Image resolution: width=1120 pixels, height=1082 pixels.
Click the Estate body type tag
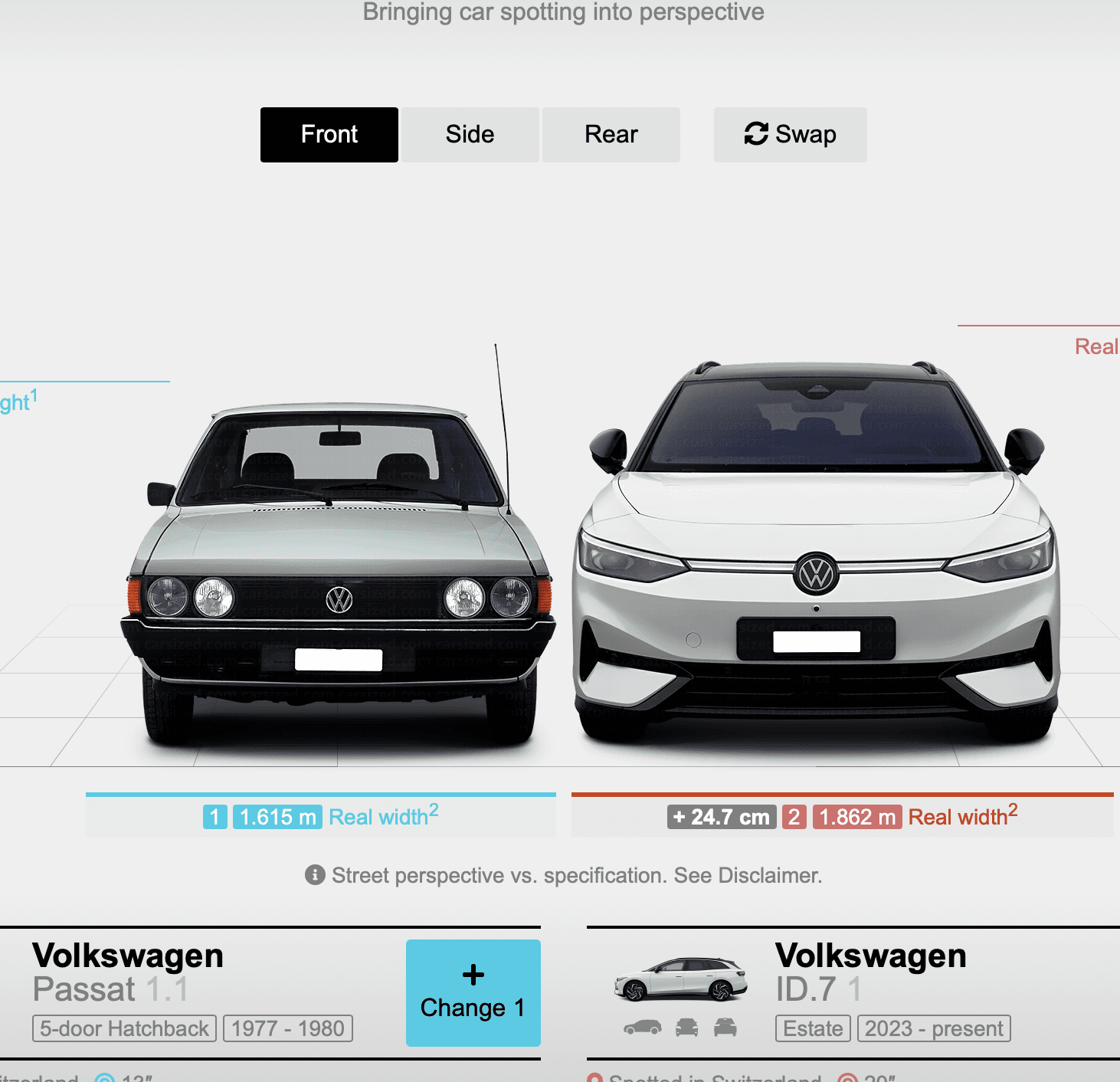pyautogui.click(x=813, y=1028)
